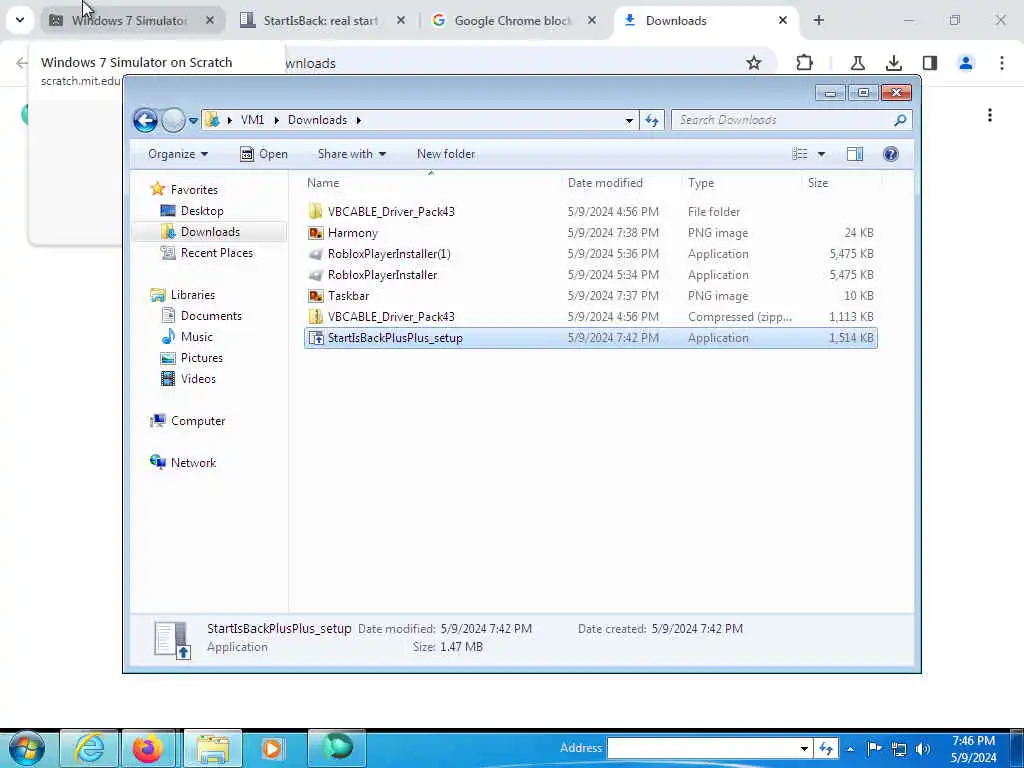Select the Harmony PNG image
1024x768 pixels.
pos(591,232)
